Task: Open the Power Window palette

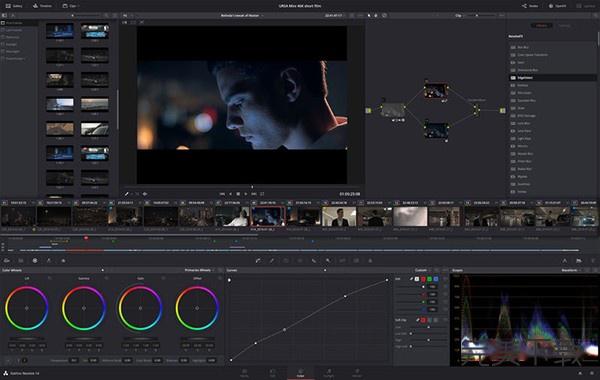Action: pyautogui.click(x=286, y=261)
